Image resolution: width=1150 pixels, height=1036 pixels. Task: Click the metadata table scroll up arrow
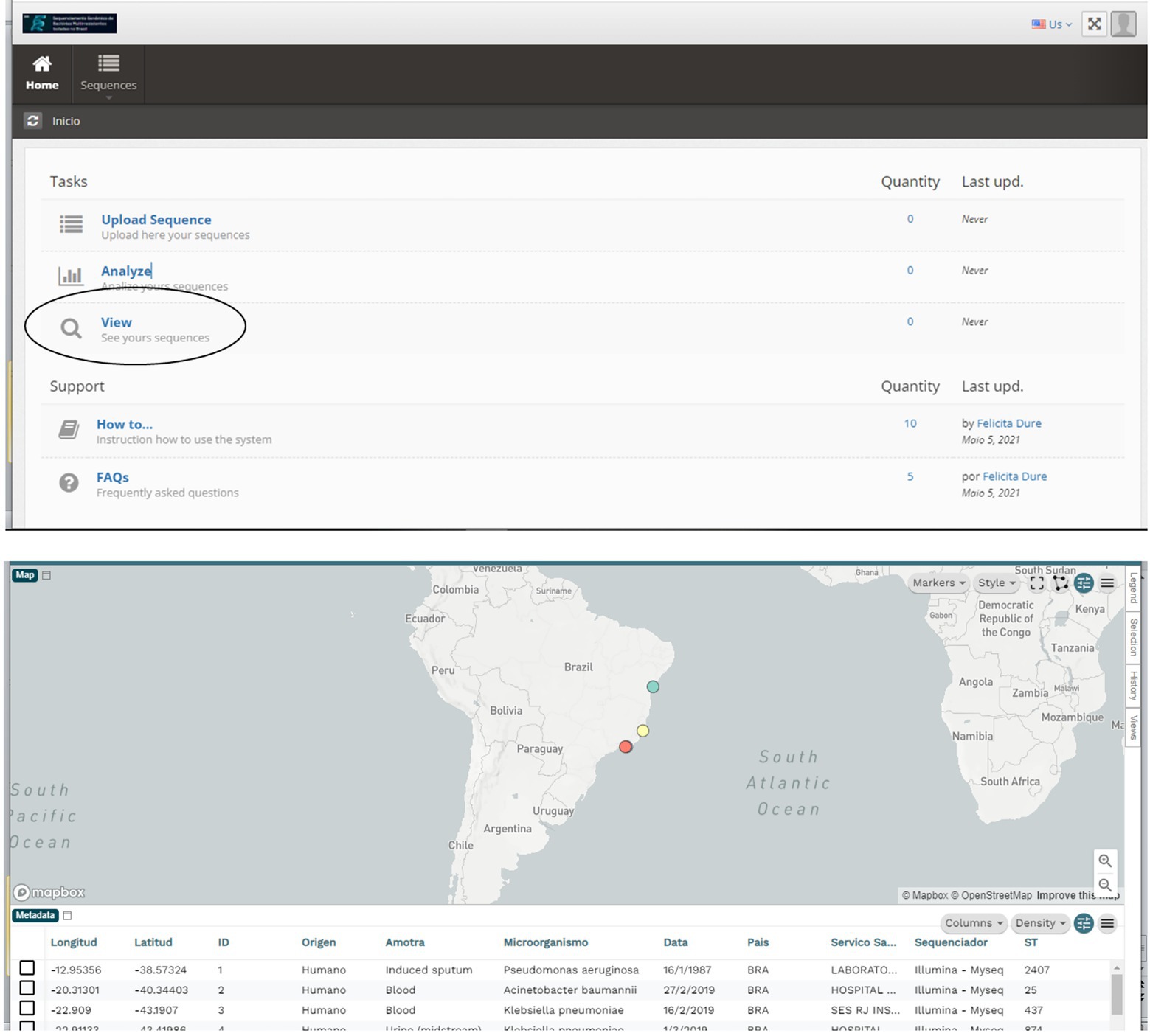(1117, 967)
